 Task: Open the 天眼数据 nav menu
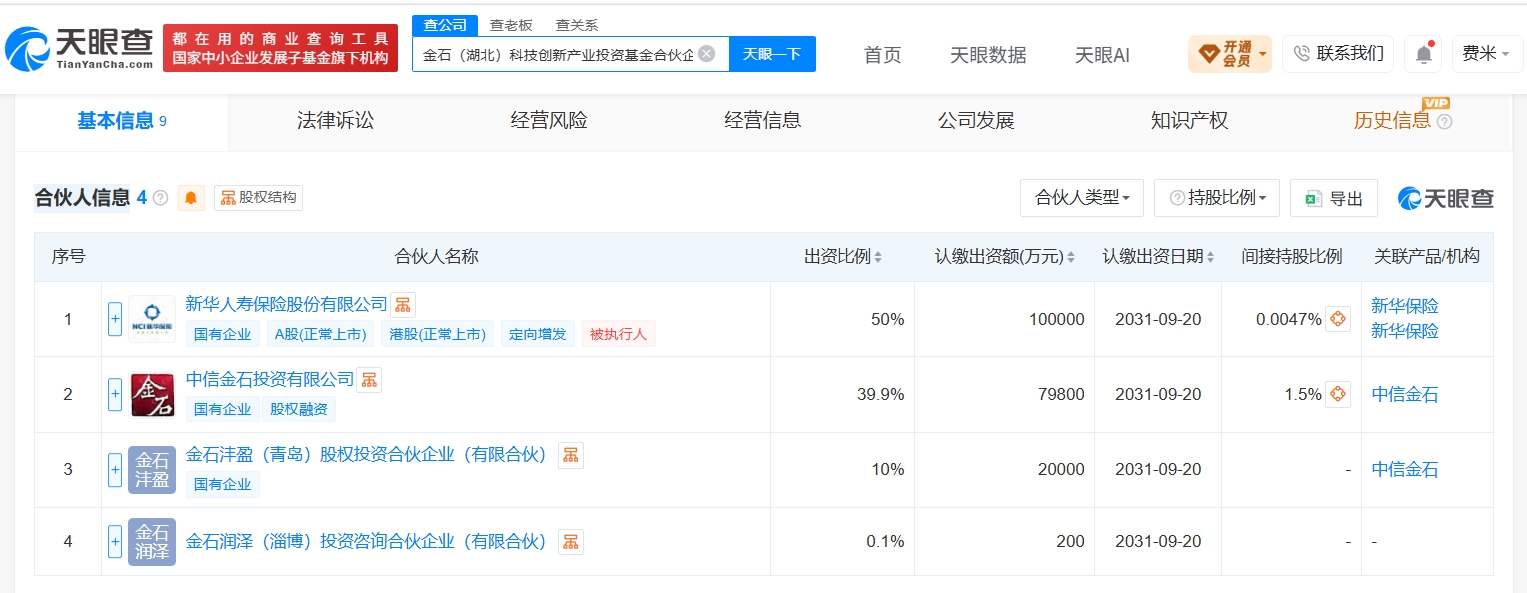(x=988, y=55)
